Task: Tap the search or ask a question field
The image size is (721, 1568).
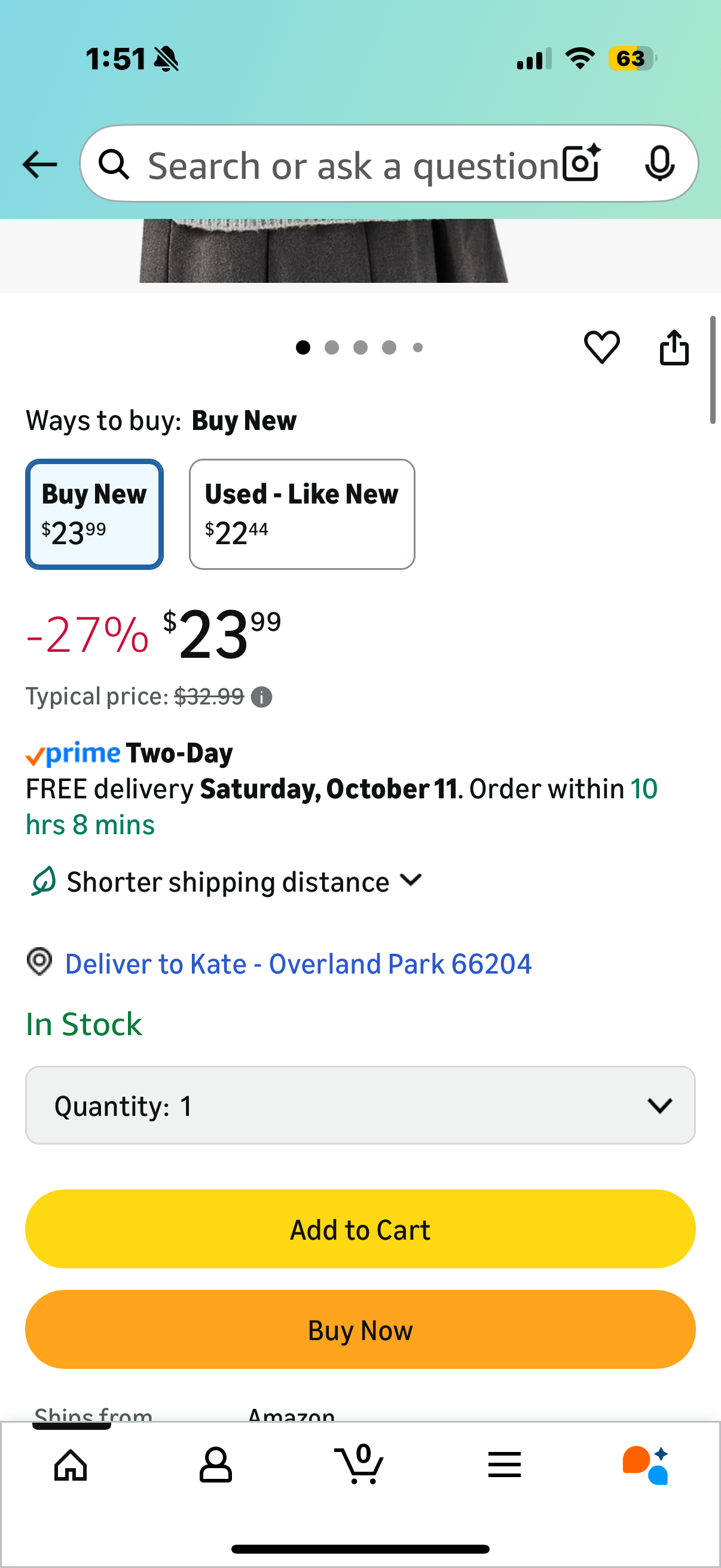Action: (353, 164)
